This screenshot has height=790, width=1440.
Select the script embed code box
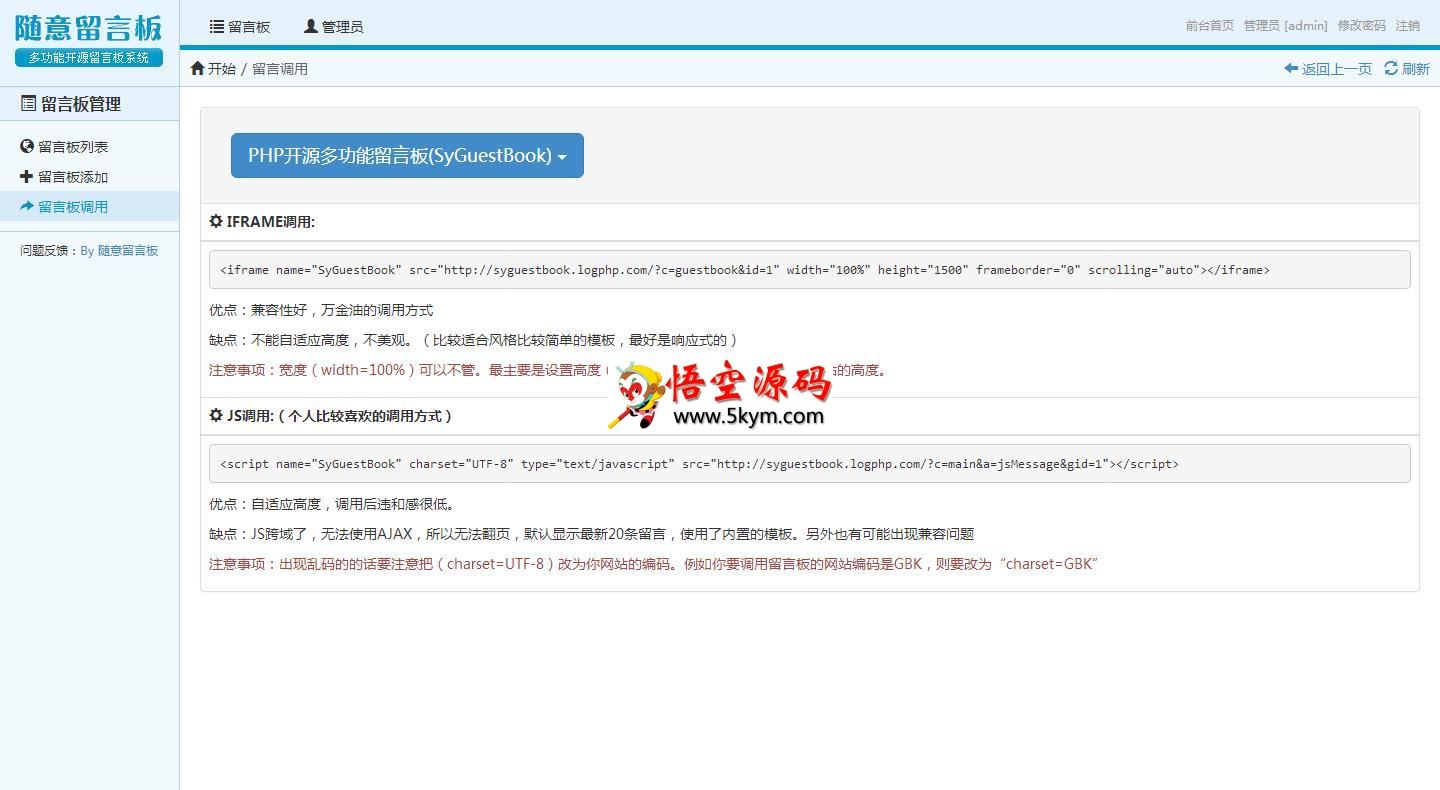coord(810,464)
